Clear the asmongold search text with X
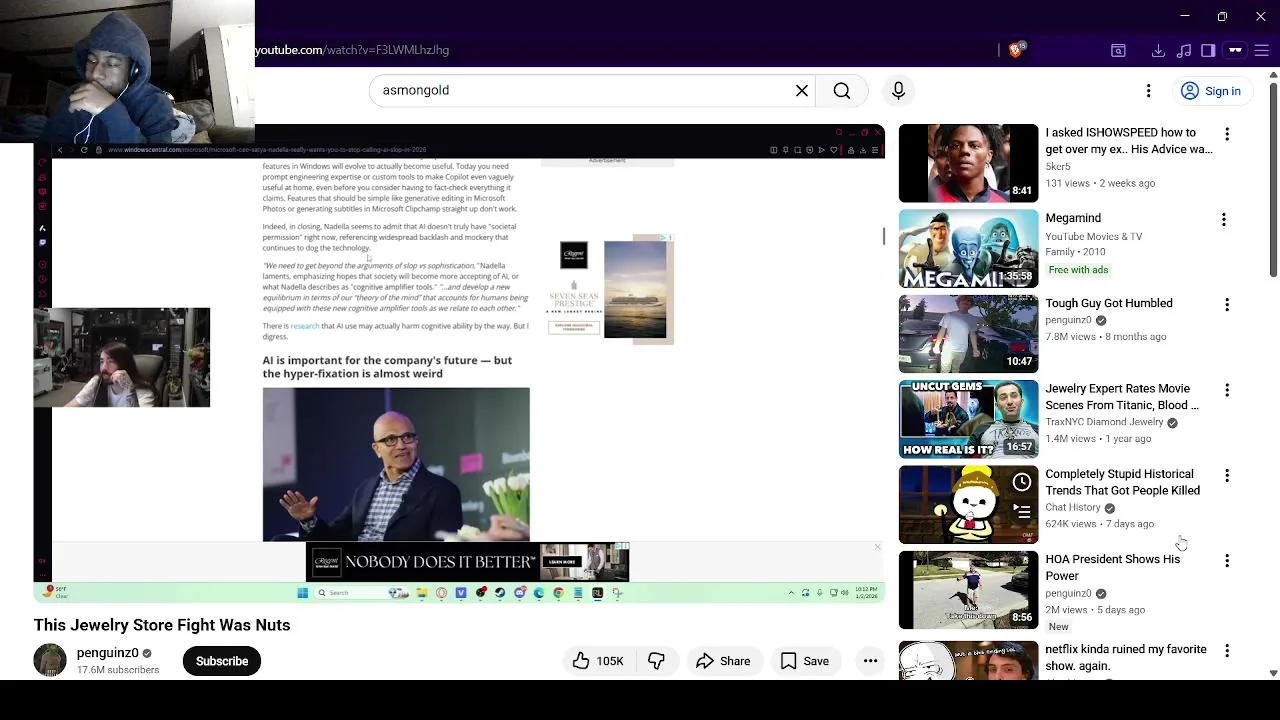1280x720 pixels. coord(802,91)
